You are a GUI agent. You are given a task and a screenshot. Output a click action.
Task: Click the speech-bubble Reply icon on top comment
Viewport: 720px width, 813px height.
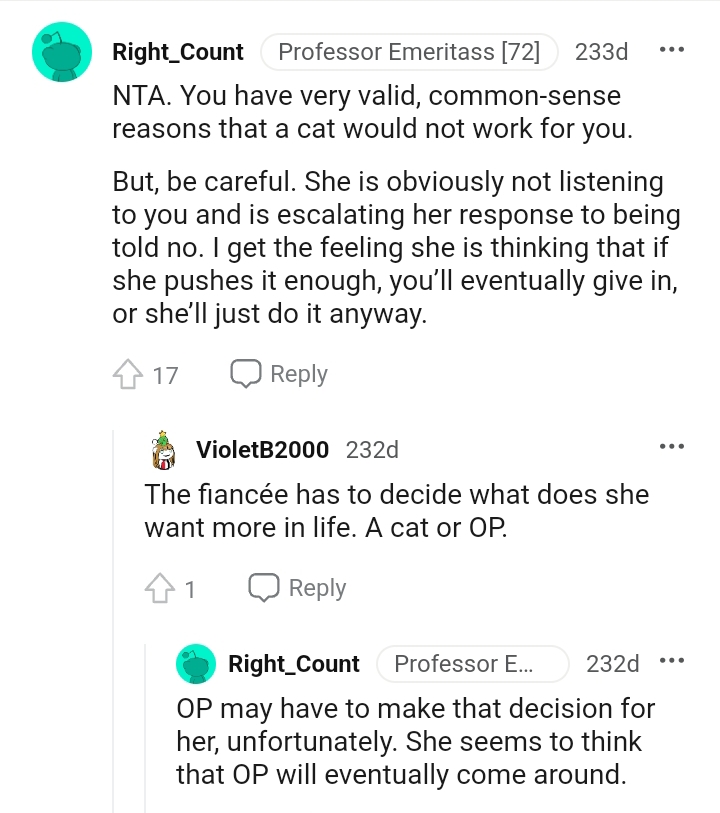click(x=245, y=373)
